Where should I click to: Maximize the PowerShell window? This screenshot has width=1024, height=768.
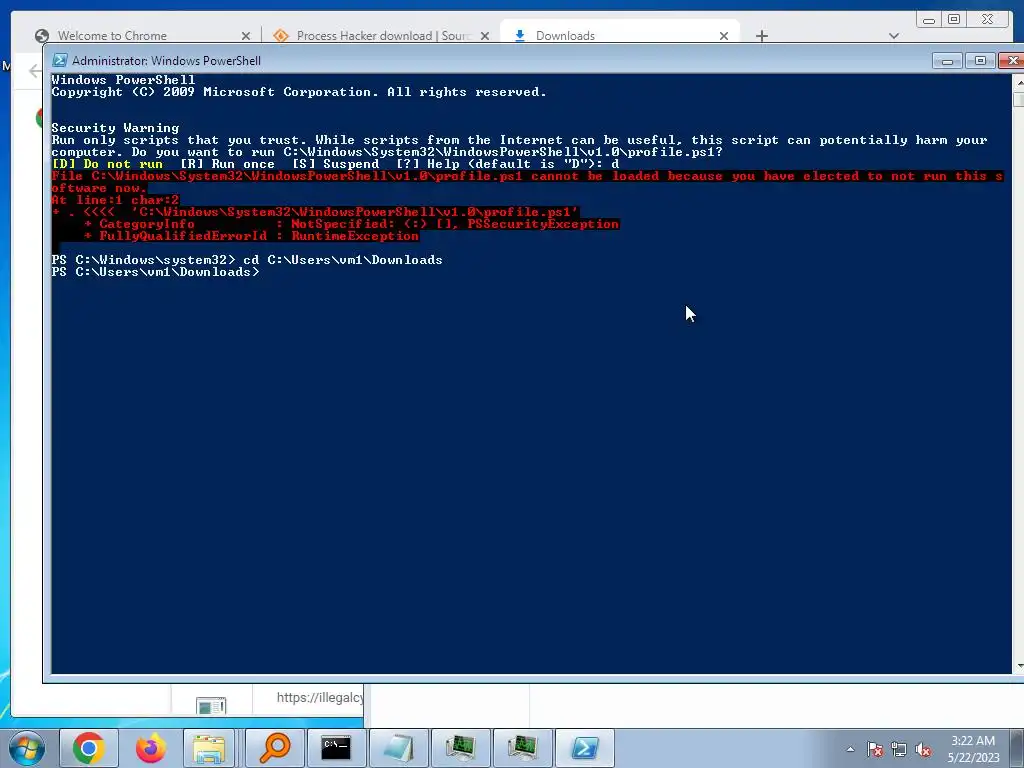coord(980,61)
